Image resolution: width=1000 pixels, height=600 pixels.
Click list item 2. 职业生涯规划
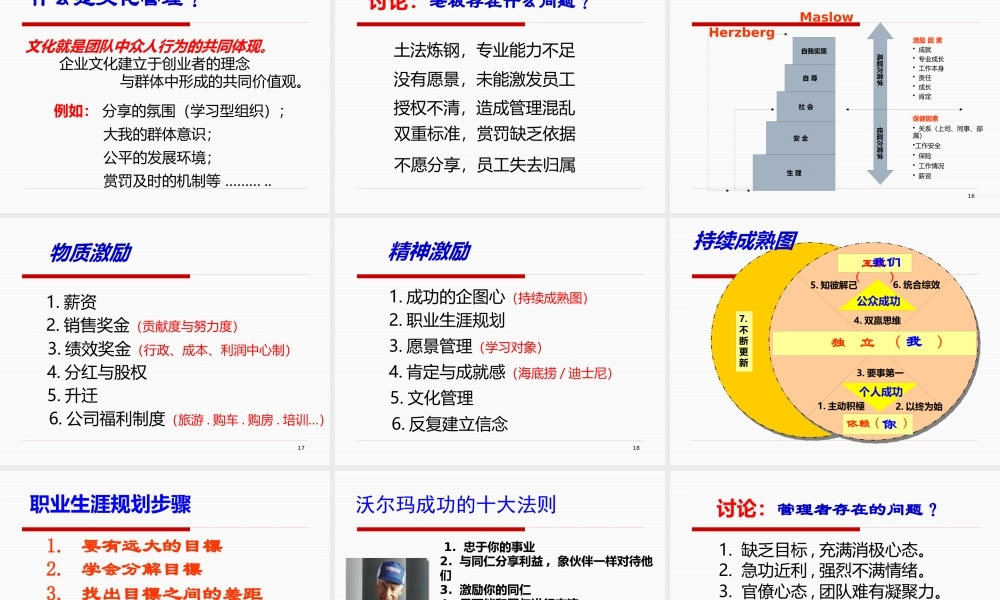[x=447, y=320]
